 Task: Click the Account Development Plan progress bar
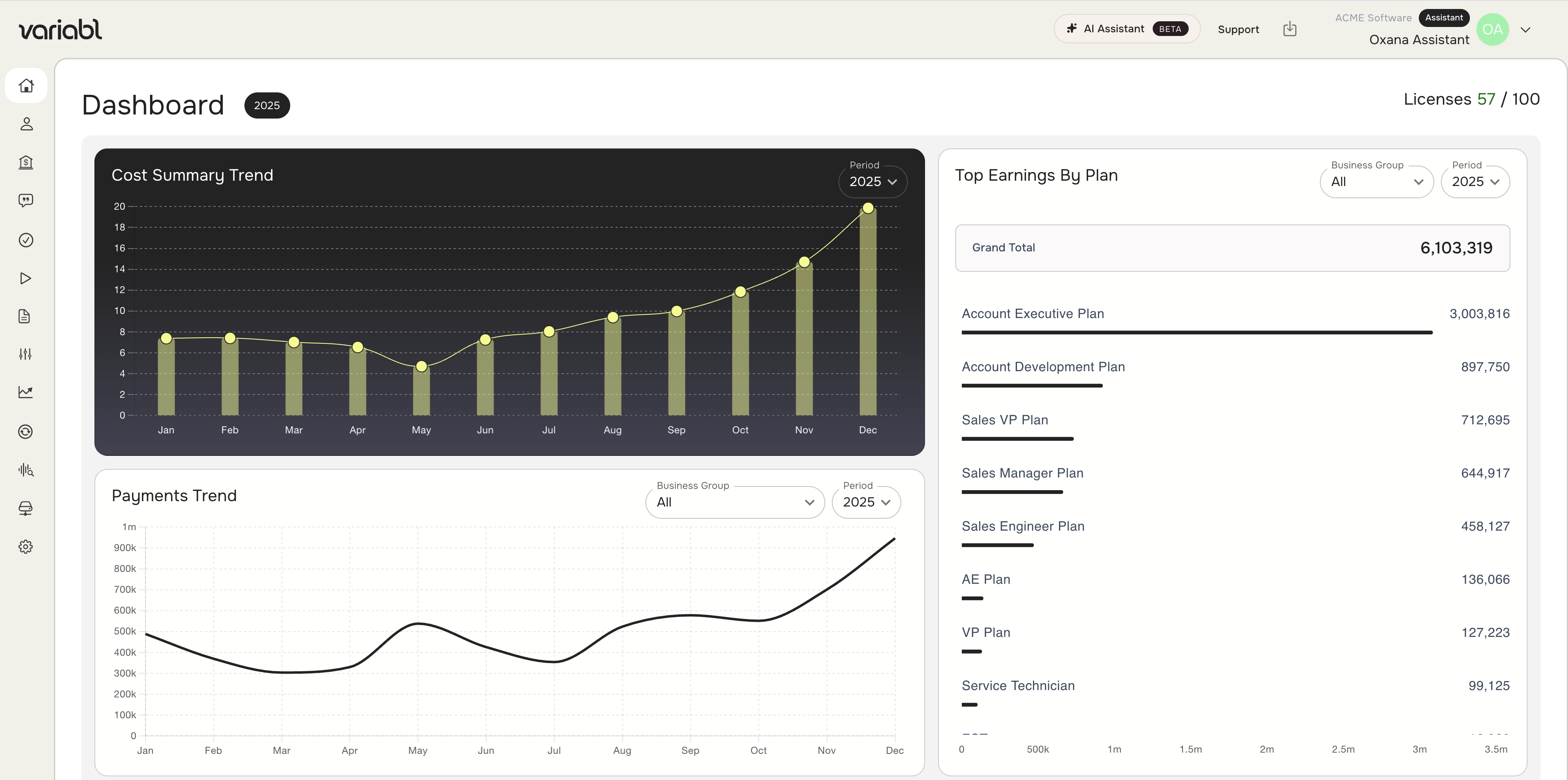[x=1033, y=386]
